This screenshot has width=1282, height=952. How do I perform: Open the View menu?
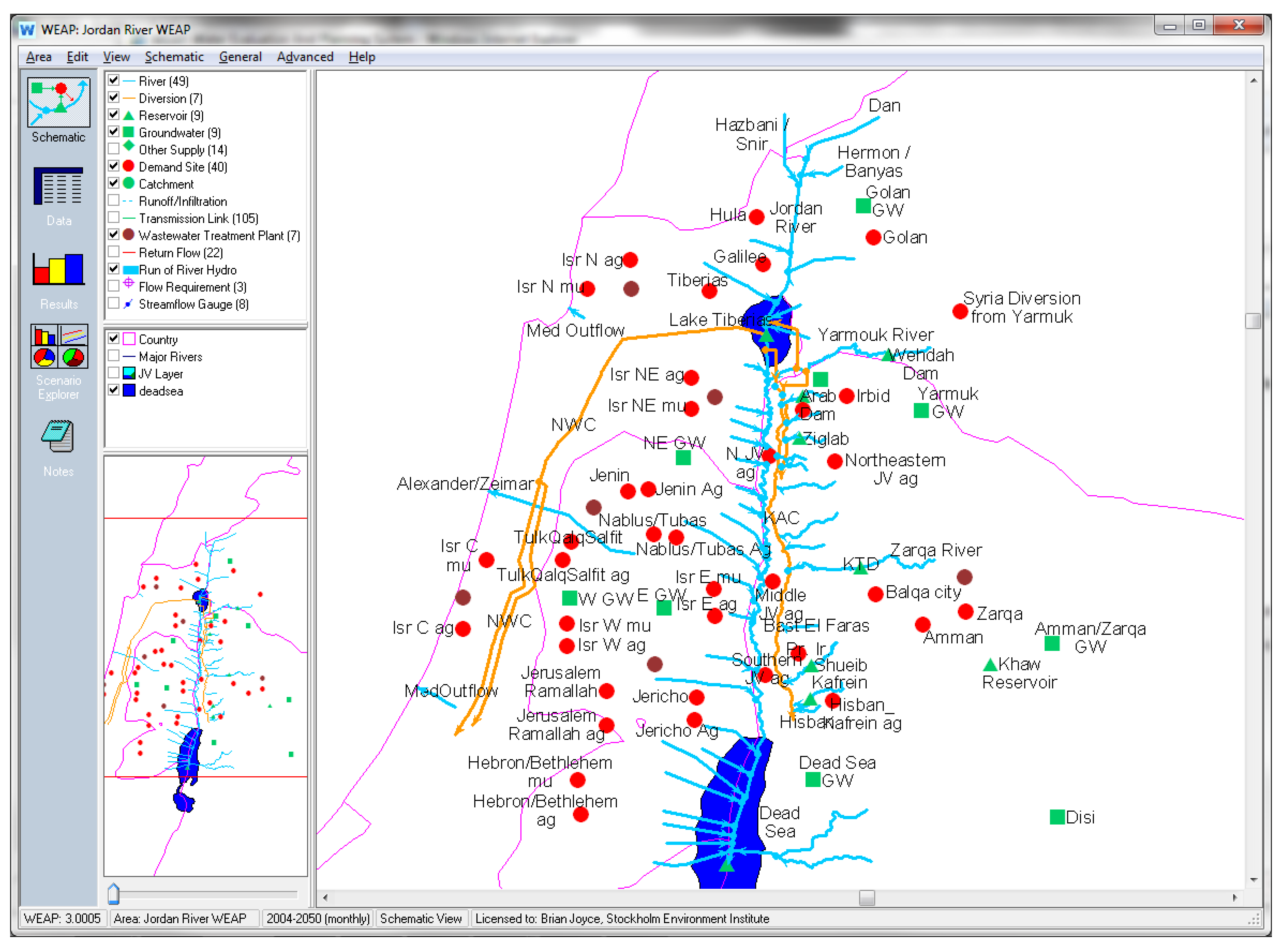(x=116, y=56)
